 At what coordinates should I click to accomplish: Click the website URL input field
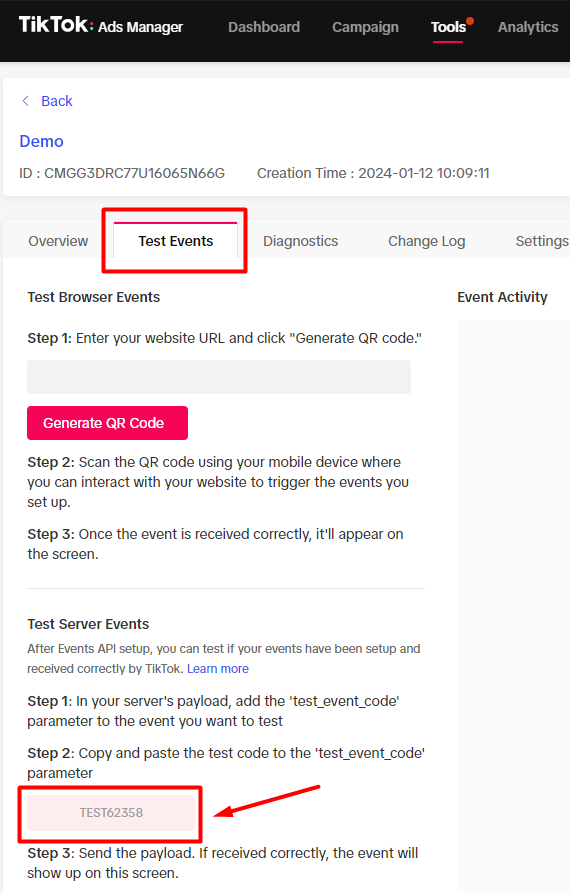219,377
